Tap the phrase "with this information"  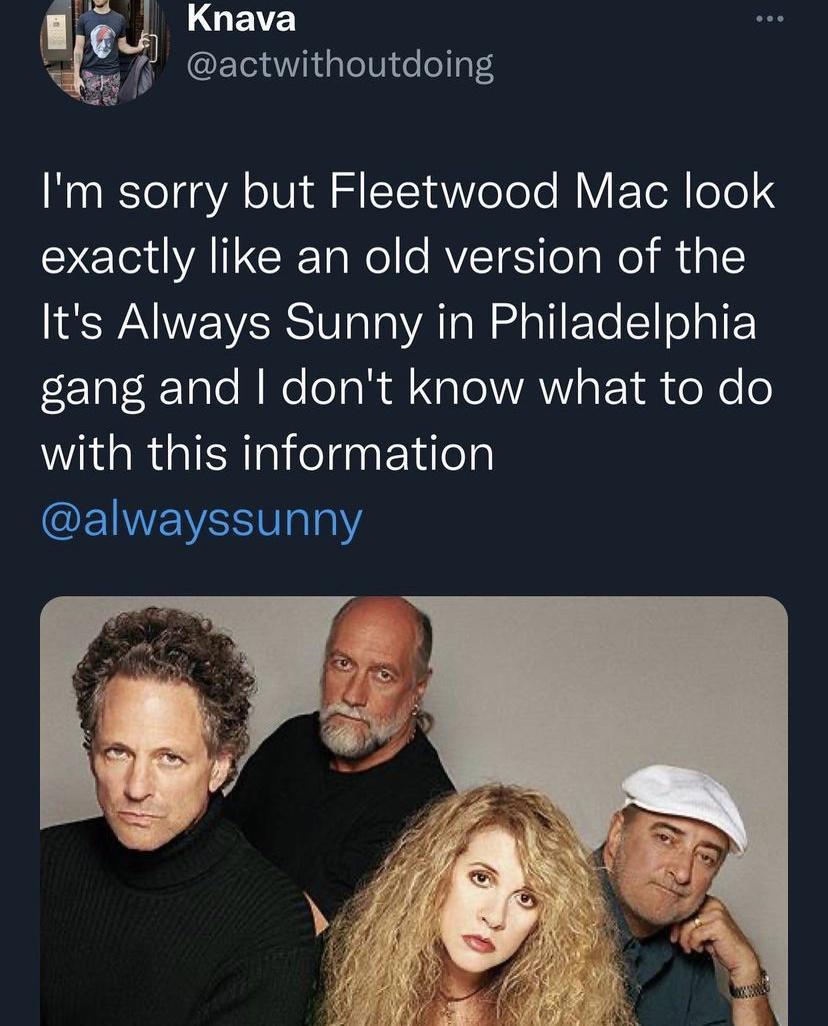[x=268, y=453]
